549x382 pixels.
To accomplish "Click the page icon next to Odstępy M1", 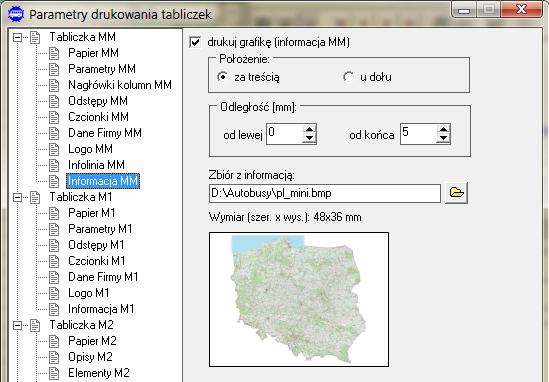I will tap(54, 245).
